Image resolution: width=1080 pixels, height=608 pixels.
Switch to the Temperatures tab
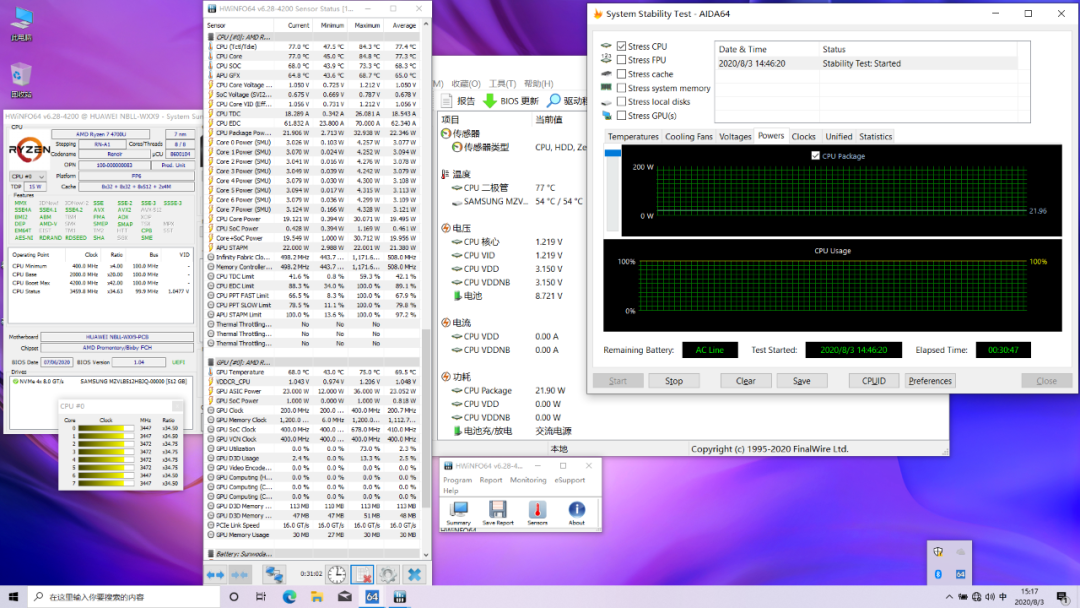[632, 136]
